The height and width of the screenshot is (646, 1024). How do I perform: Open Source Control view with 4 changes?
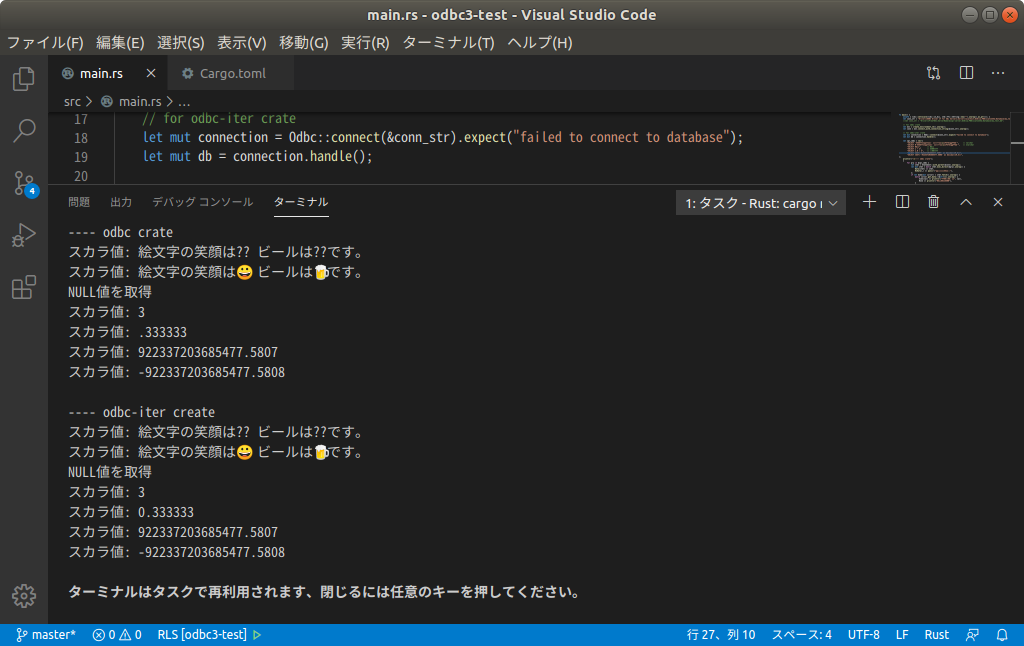(25, 184)
